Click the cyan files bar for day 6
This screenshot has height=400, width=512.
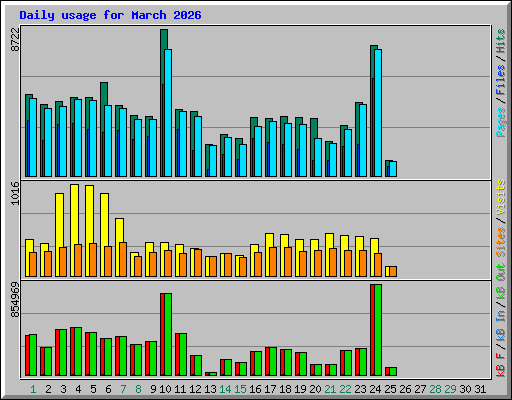(108, 141)
